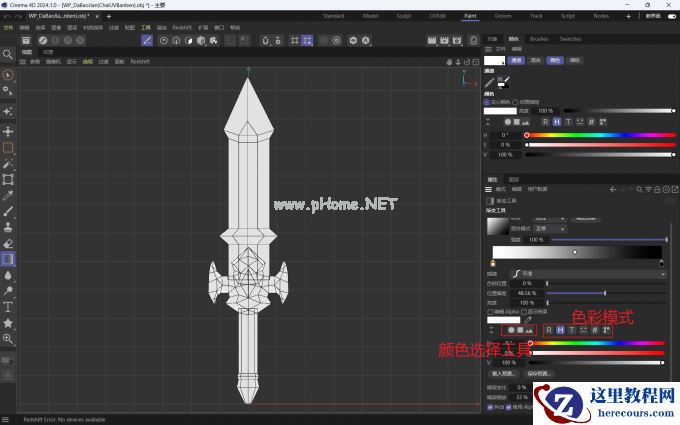
Task: Open the search tool in left toolbar
Action: [8, 55]
